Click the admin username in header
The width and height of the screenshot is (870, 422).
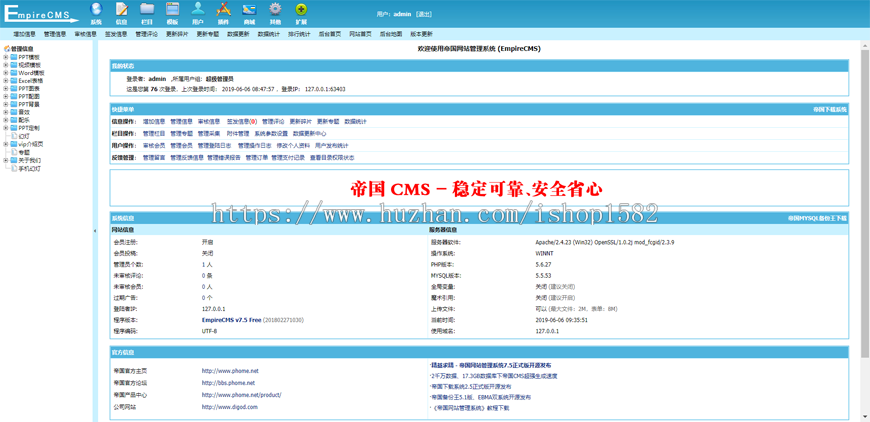[402, 14]
